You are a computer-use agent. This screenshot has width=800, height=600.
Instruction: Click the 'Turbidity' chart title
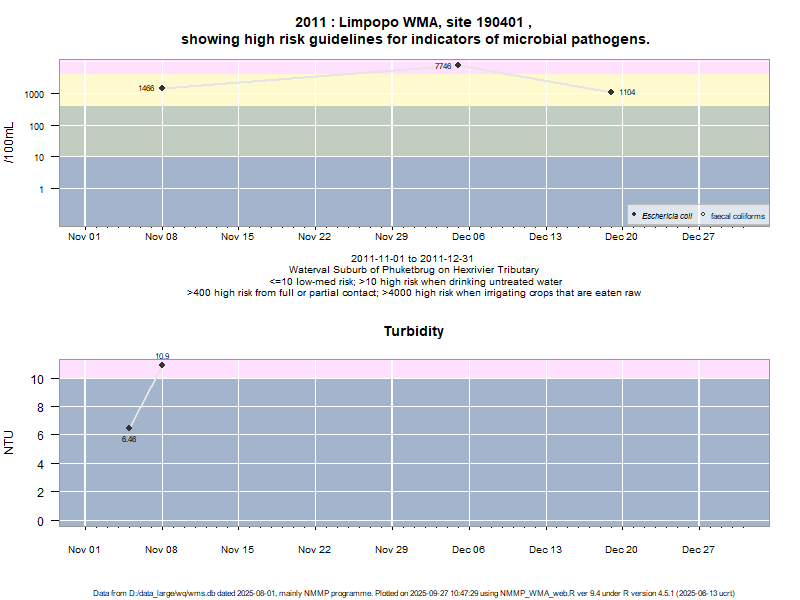(414, 331)
